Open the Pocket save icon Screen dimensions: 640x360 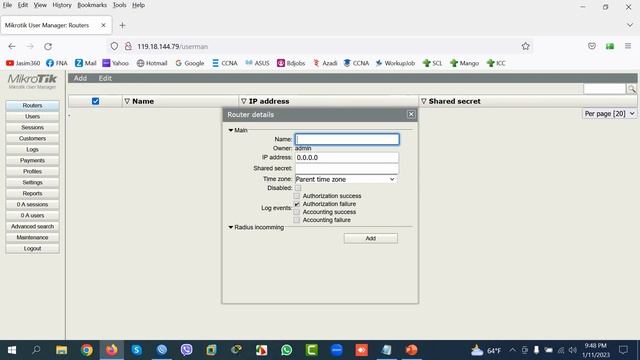(592, 47)
